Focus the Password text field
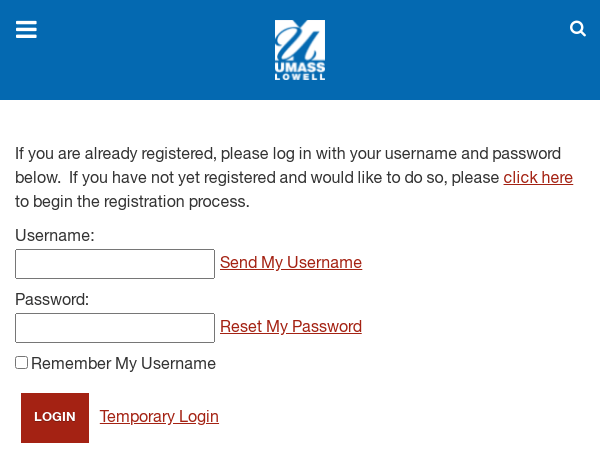Image resolution: width=600 pixels, height=450 pixels. tap(115, 328)
